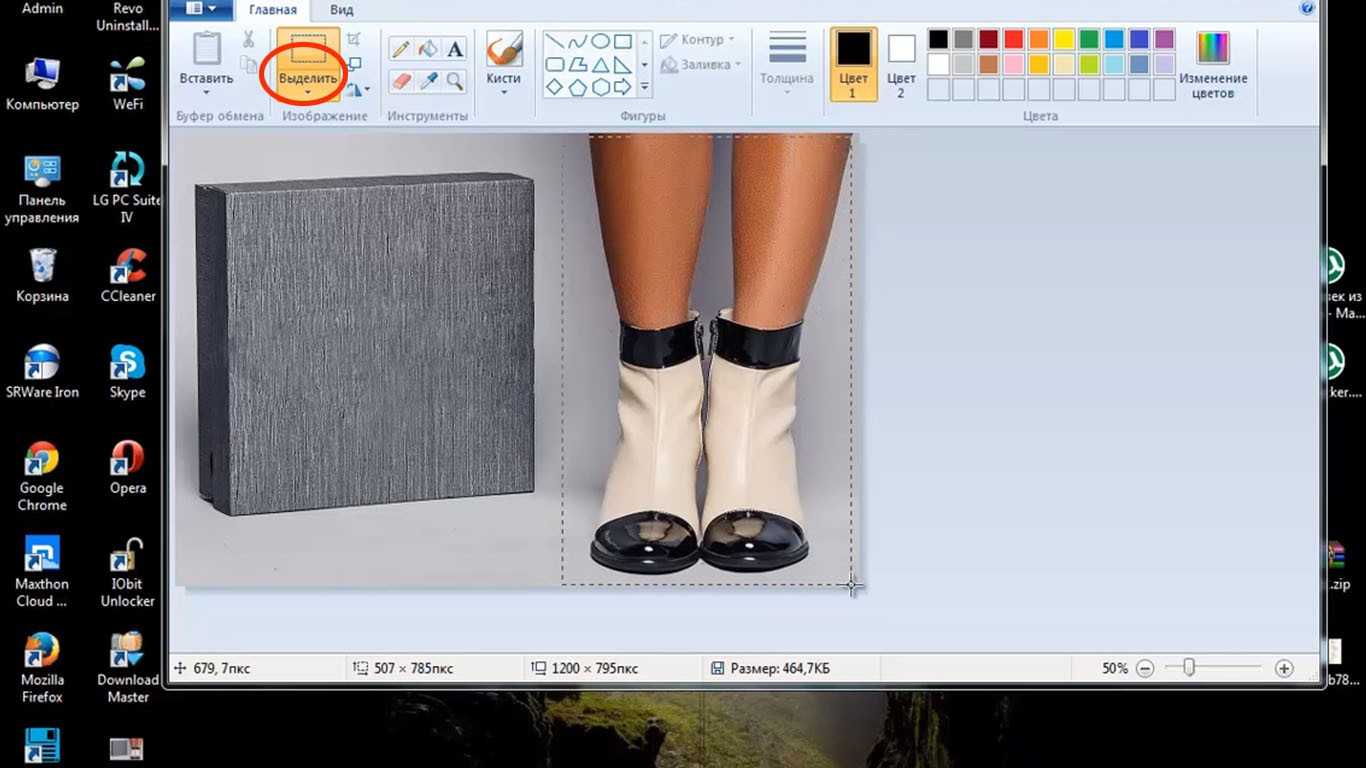Pick the yellow color swatch
Image resolution: width=1366 pixels, height=768 pixels.
click(x=1064, y=40)
